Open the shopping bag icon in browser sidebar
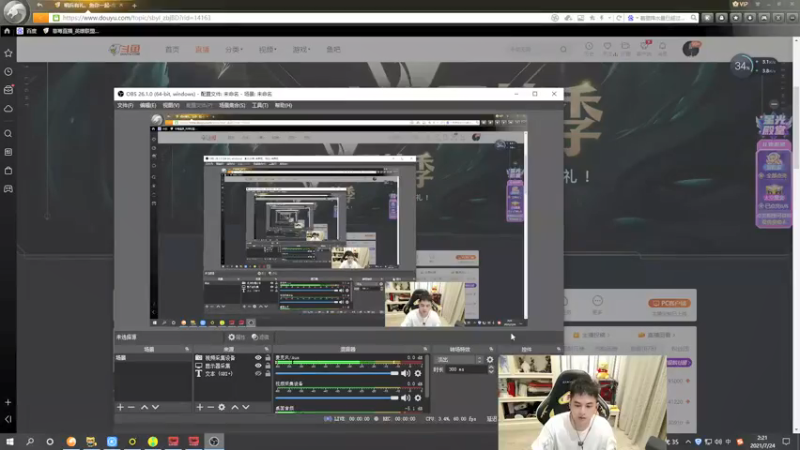 (x=8, y=170)
